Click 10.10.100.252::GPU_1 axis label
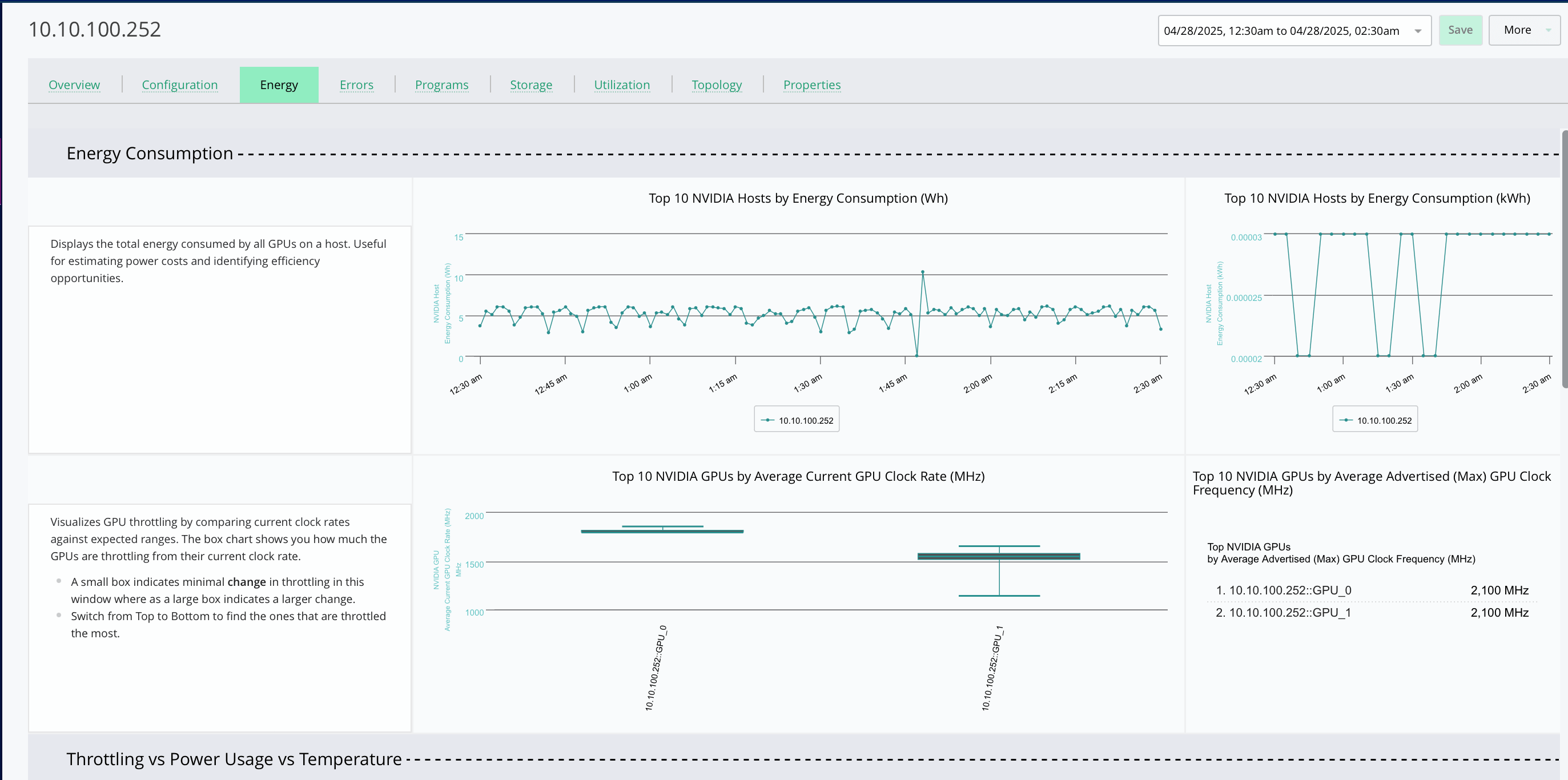 pos(993,668)
